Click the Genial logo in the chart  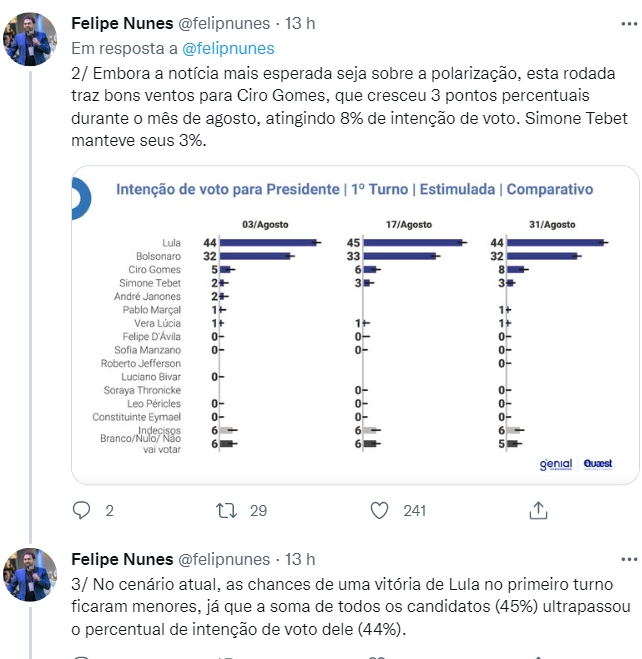click(555, 464)
